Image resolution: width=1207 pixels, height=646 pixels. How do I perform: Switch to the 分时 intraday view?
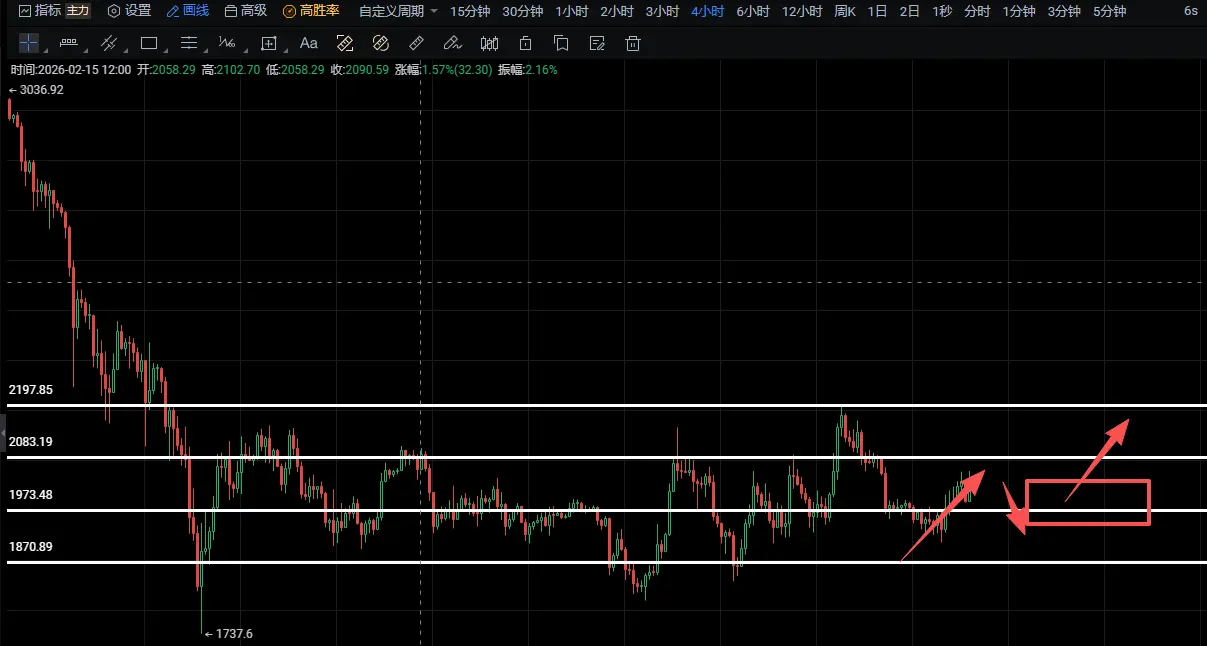tap(977, 11)
